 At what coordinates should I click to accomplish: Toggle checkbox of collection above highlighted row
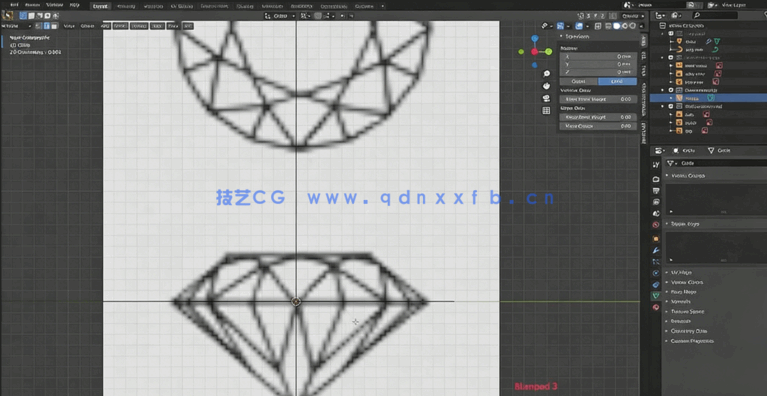671,90
